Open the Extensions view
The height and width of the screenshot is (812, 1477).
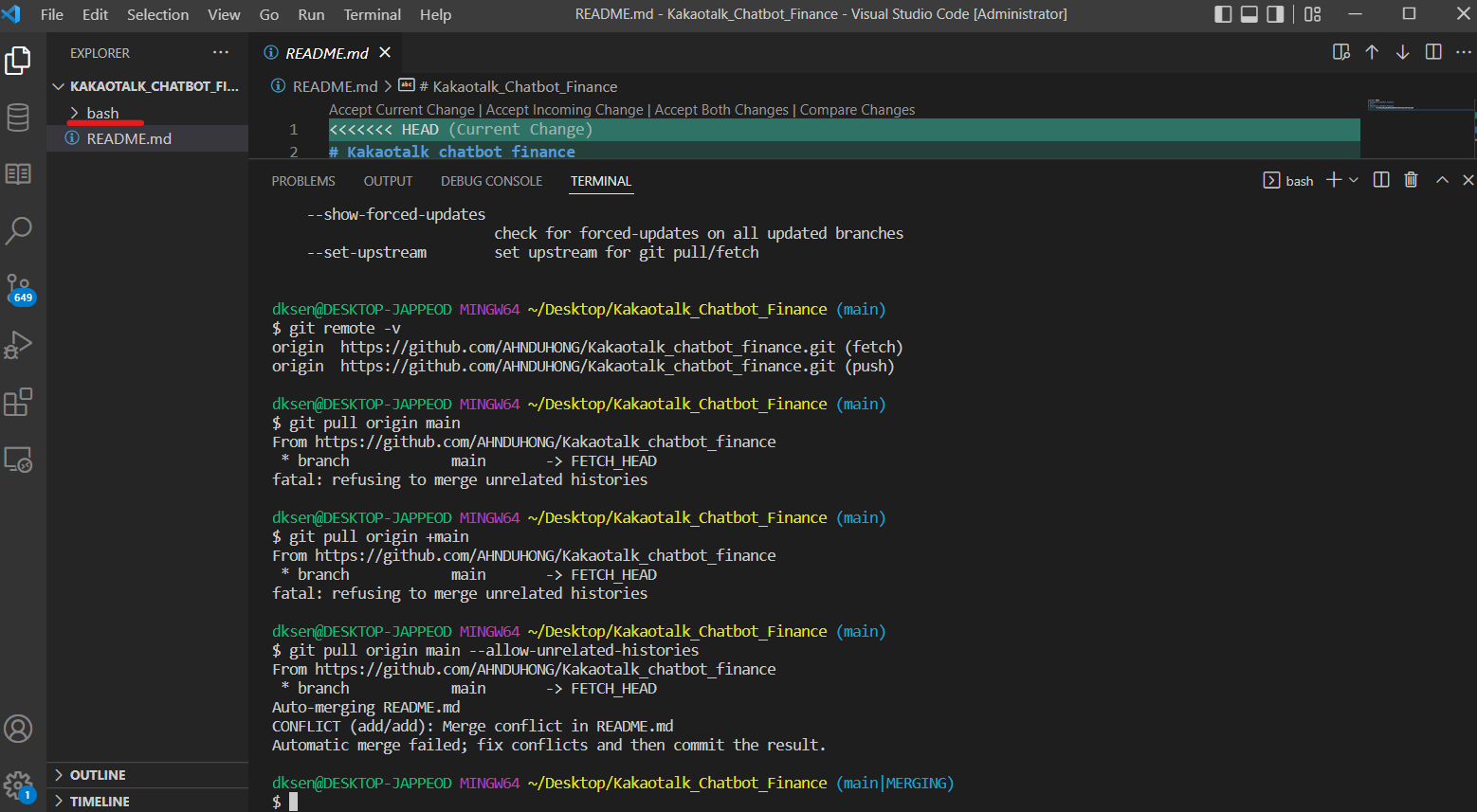(x=18, y=402)
